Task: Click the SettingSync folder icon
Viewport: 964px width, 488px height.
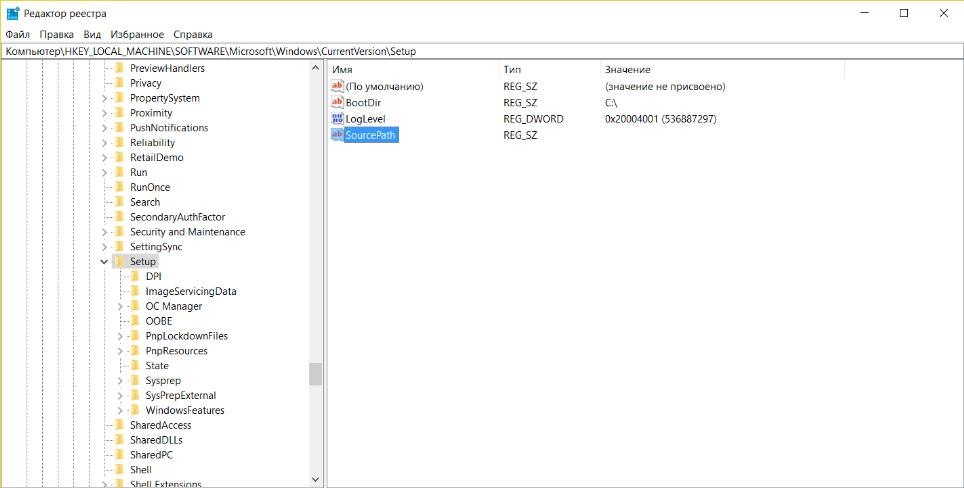Action: tap(120, 246)
